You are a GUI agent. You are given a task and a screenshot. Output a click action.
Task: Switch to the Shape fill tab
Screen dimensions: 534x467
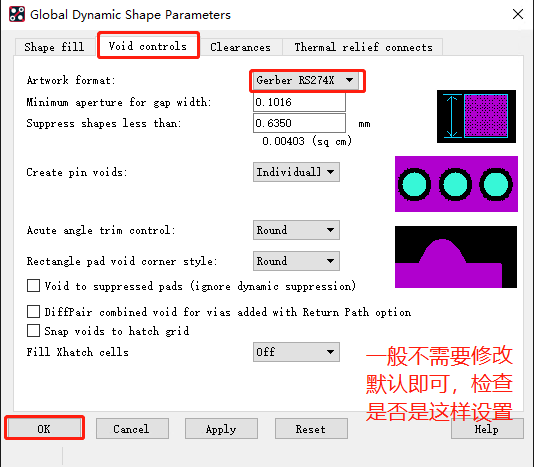pyautogui.click(x=54, y=47)
